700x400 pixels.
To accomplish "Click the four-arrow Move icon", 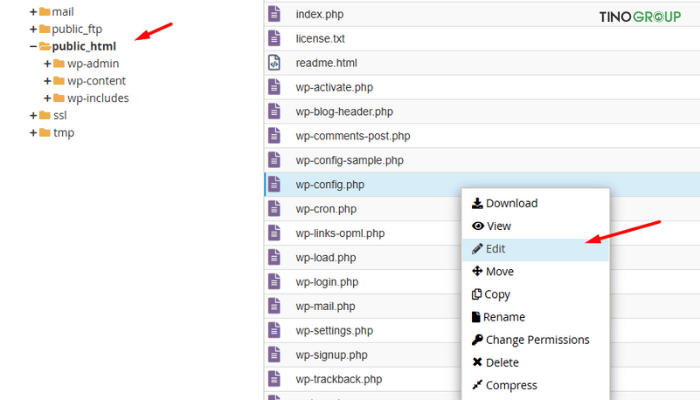I will [477, 271].
